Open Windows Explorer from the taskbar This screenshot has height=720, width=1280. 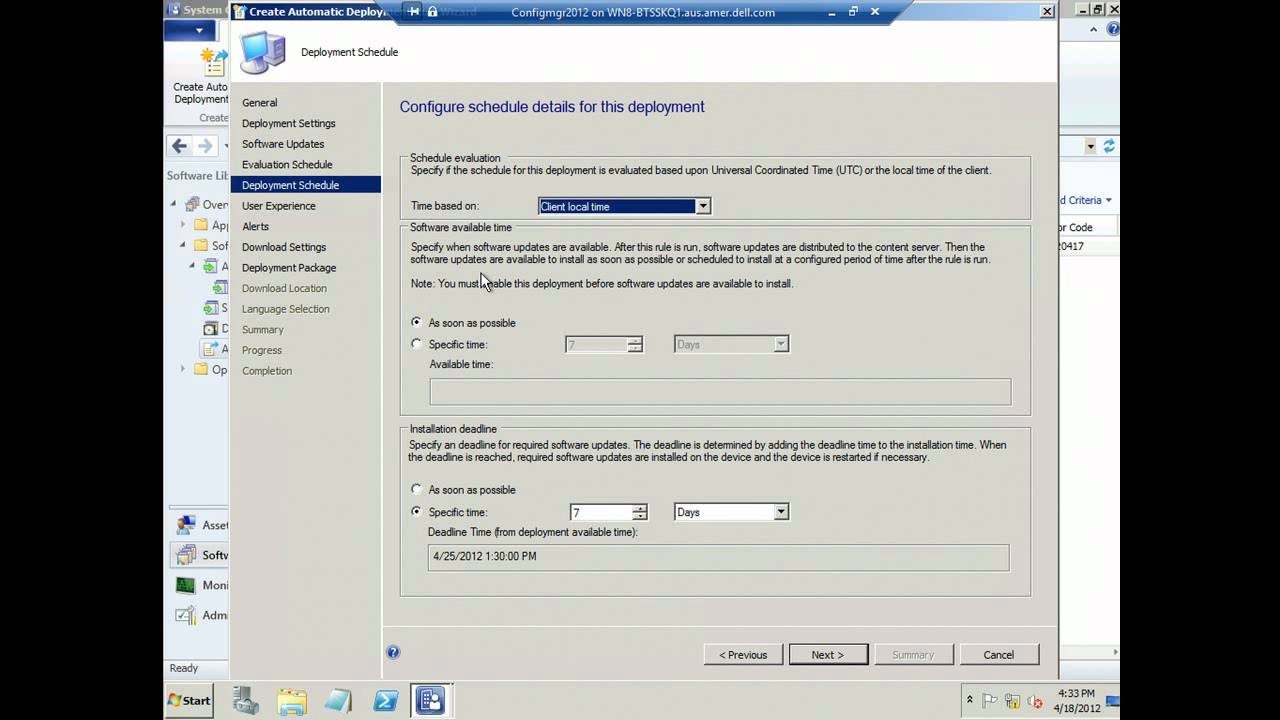[x=292, y=700]
